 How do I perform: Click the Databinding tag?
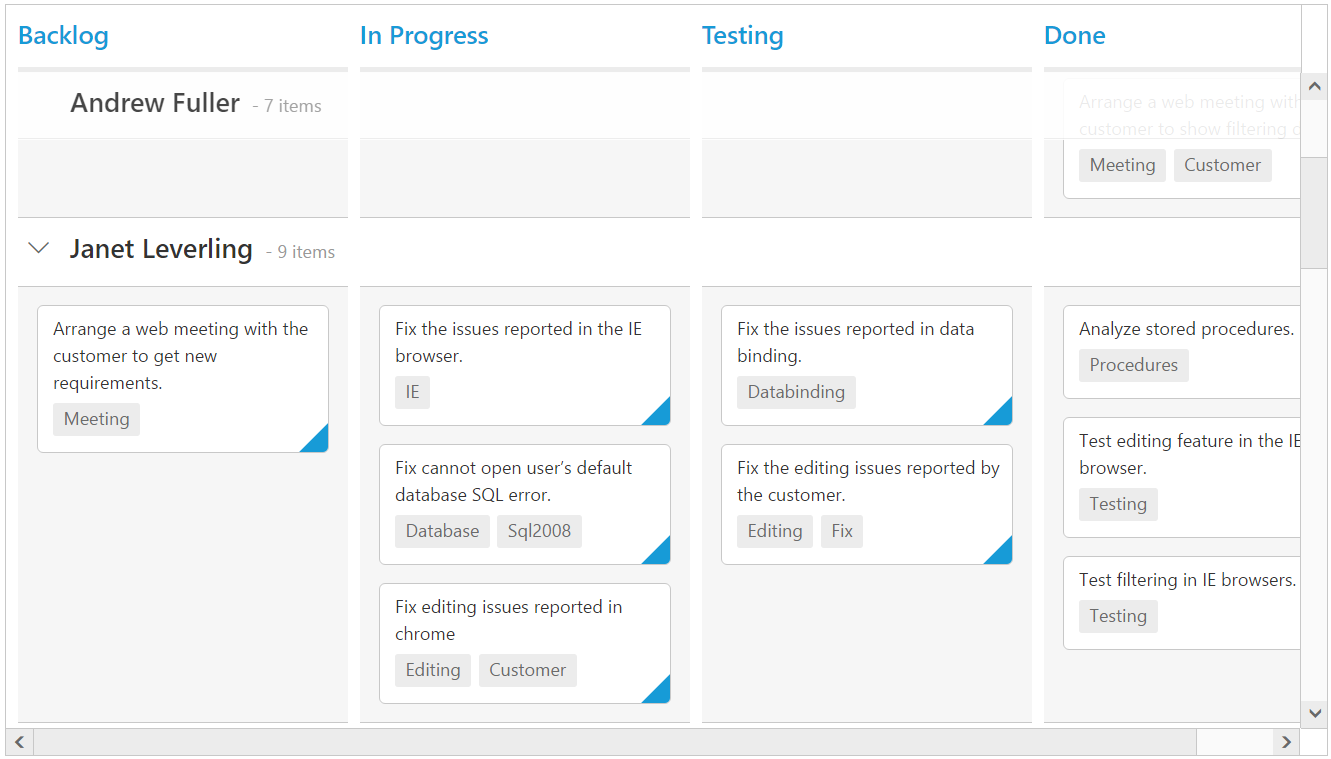796,392
